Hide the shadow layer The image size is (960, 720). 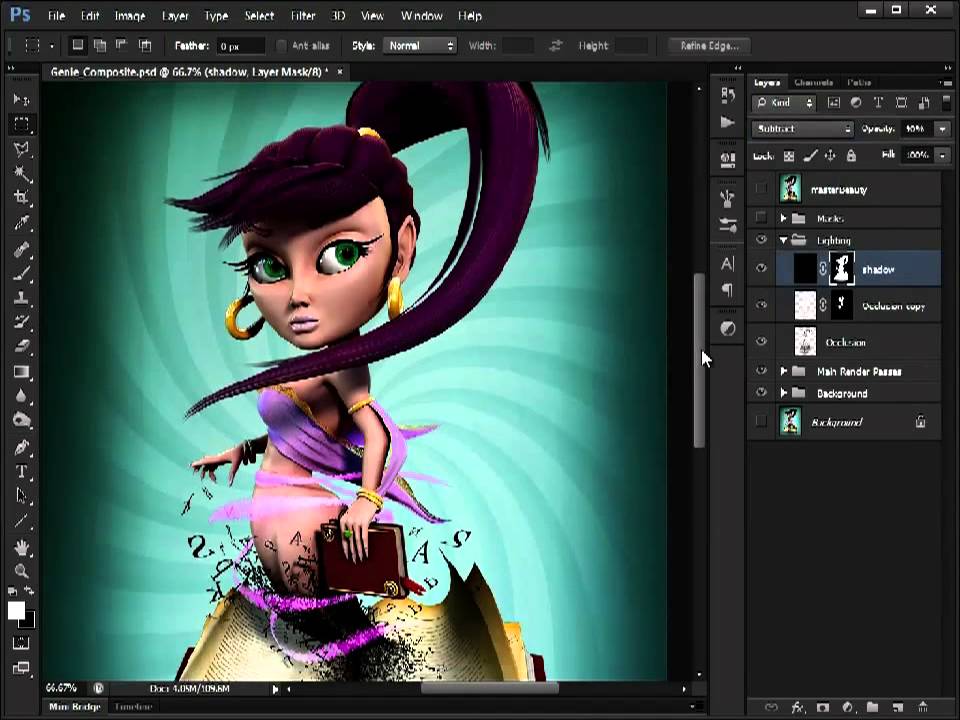761,268
